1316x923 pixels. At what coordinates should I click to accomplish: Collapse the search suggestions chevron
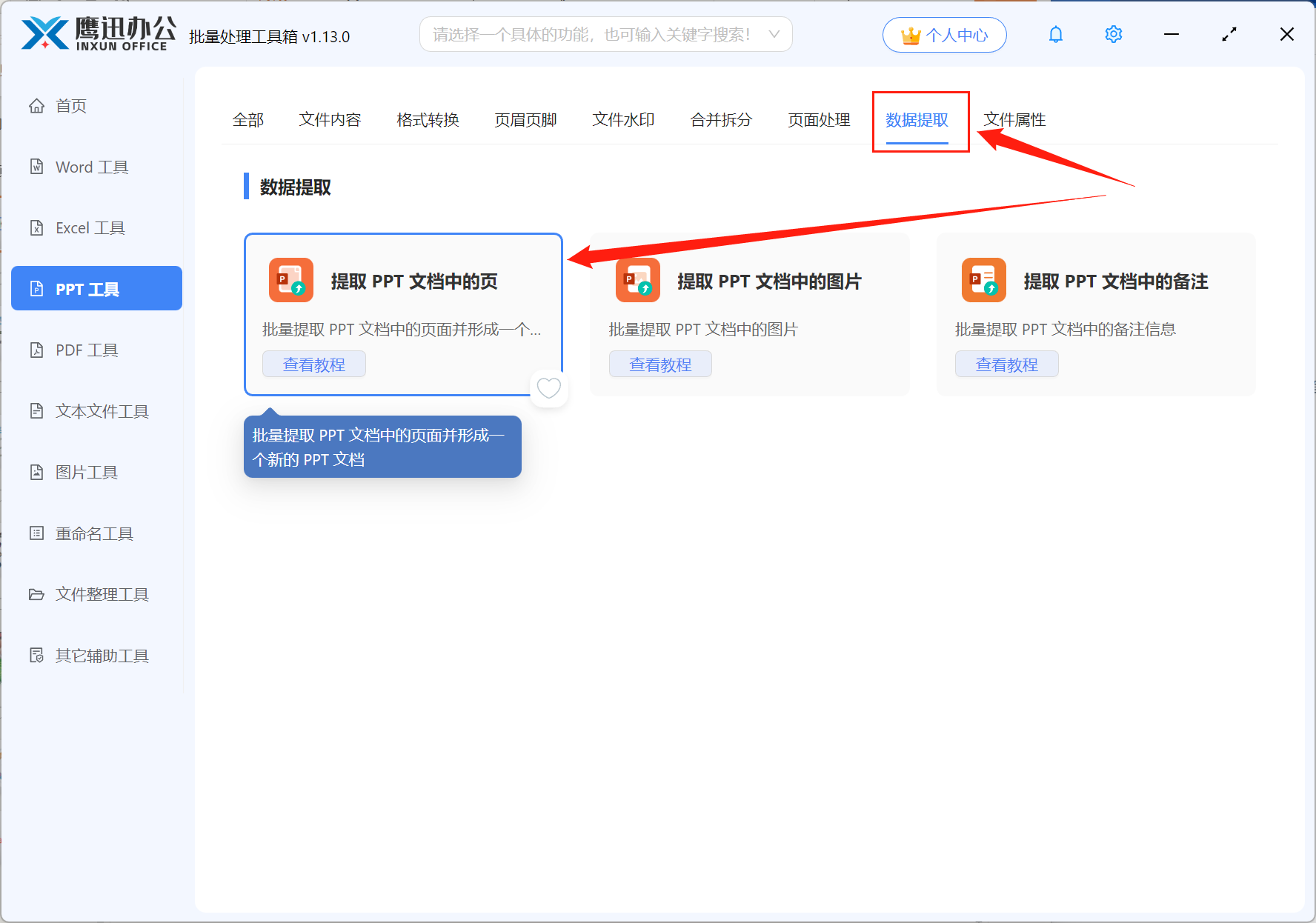click(774, 34)
